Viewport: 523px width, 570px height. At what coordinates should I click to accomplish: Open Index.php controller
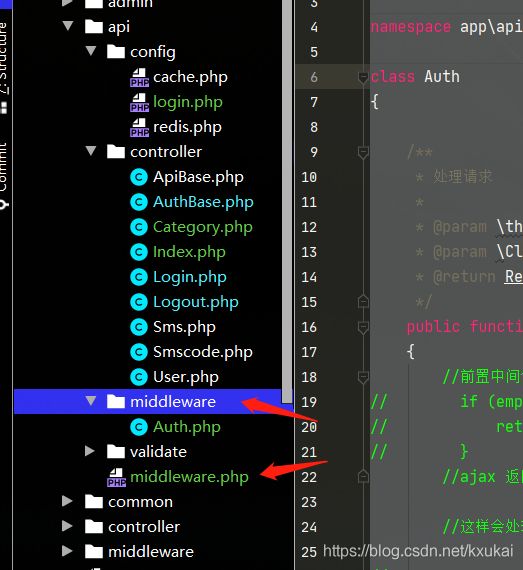point(189,252)
